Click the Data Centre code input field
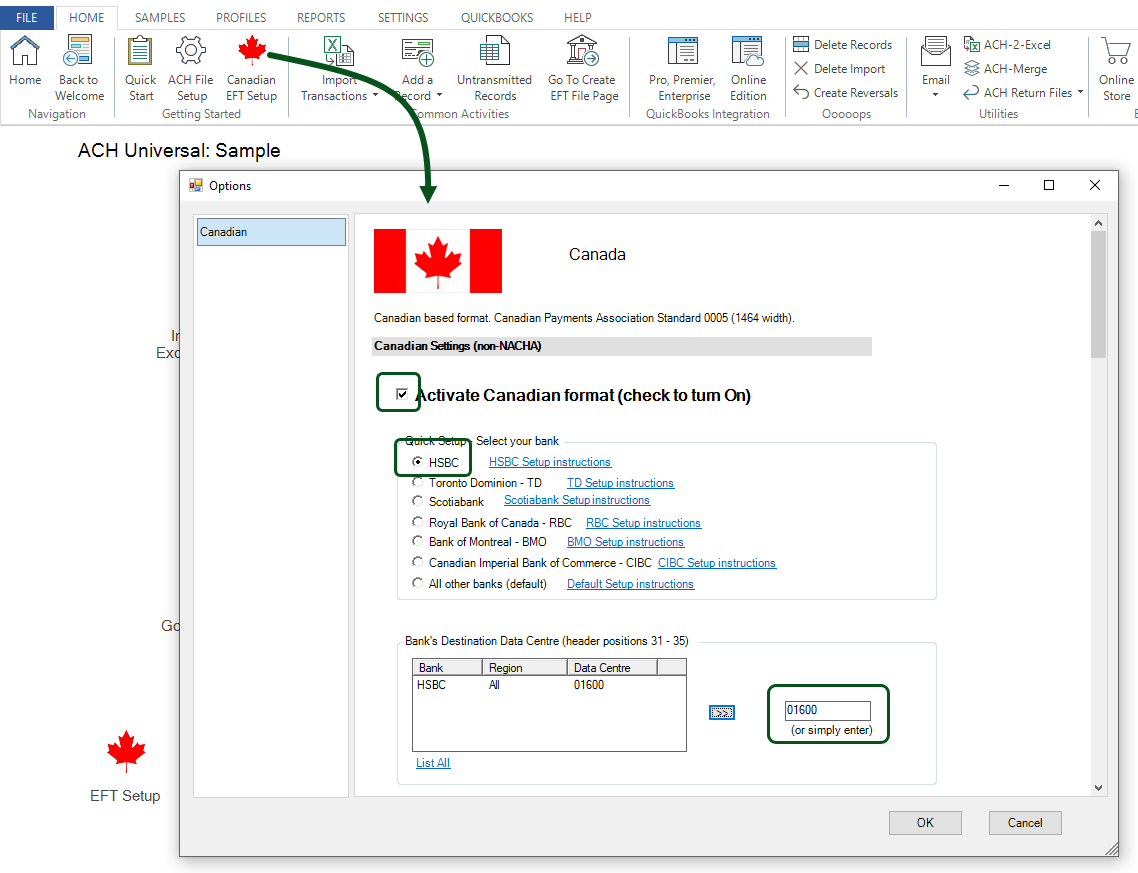 827,711
